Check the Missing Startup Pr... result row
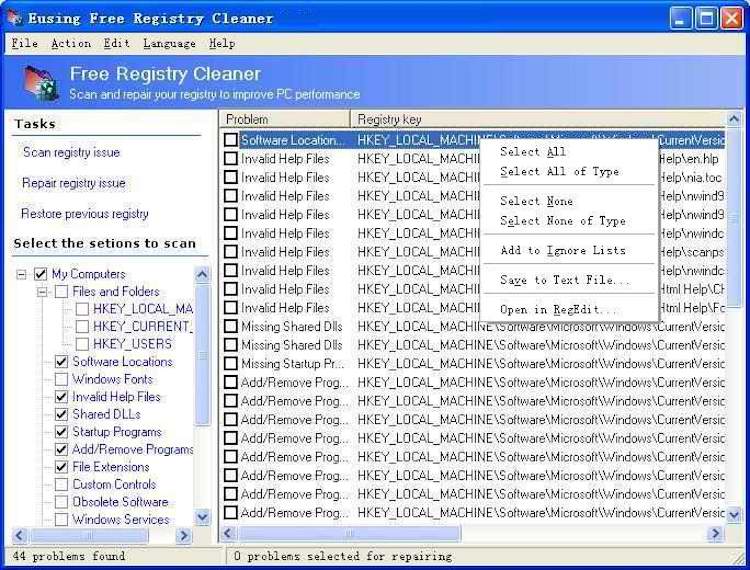 [231, 364]
